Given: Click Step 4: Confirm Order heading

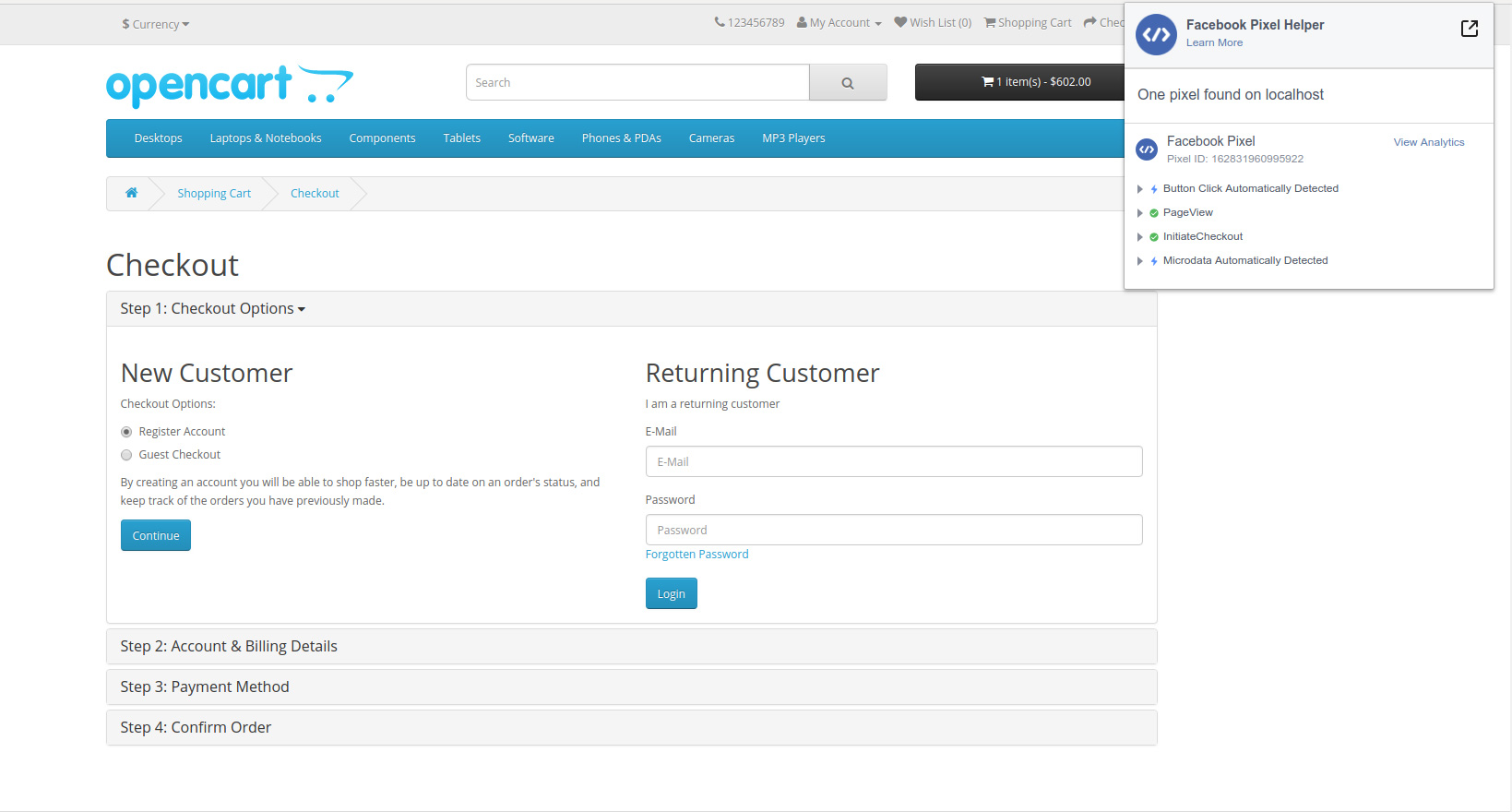Looking at the screenshot, I should tap(196, 727).
